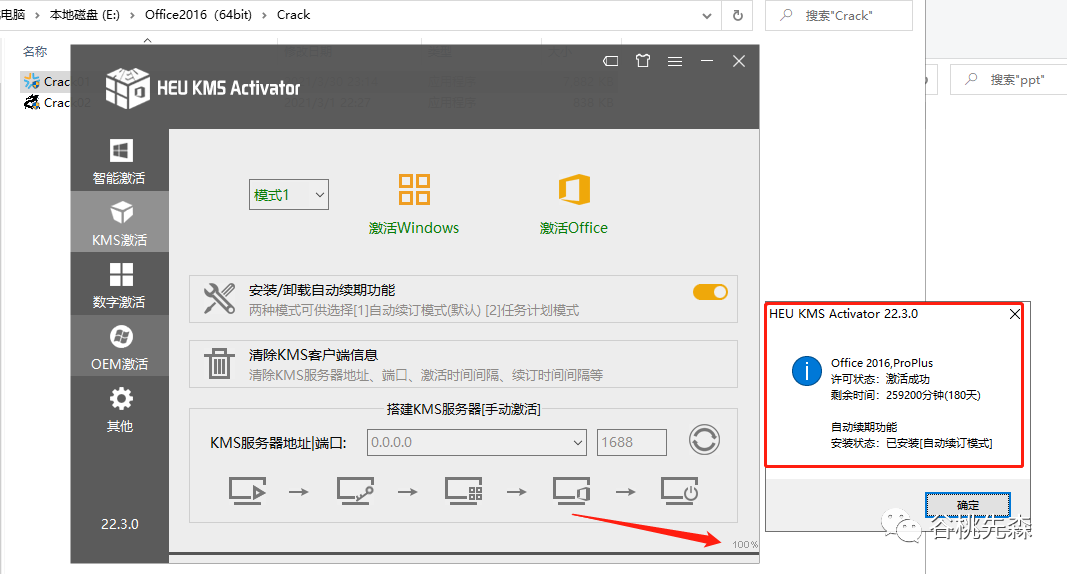Expand the 模式1 mode dropdown

(x=289, y=195)
